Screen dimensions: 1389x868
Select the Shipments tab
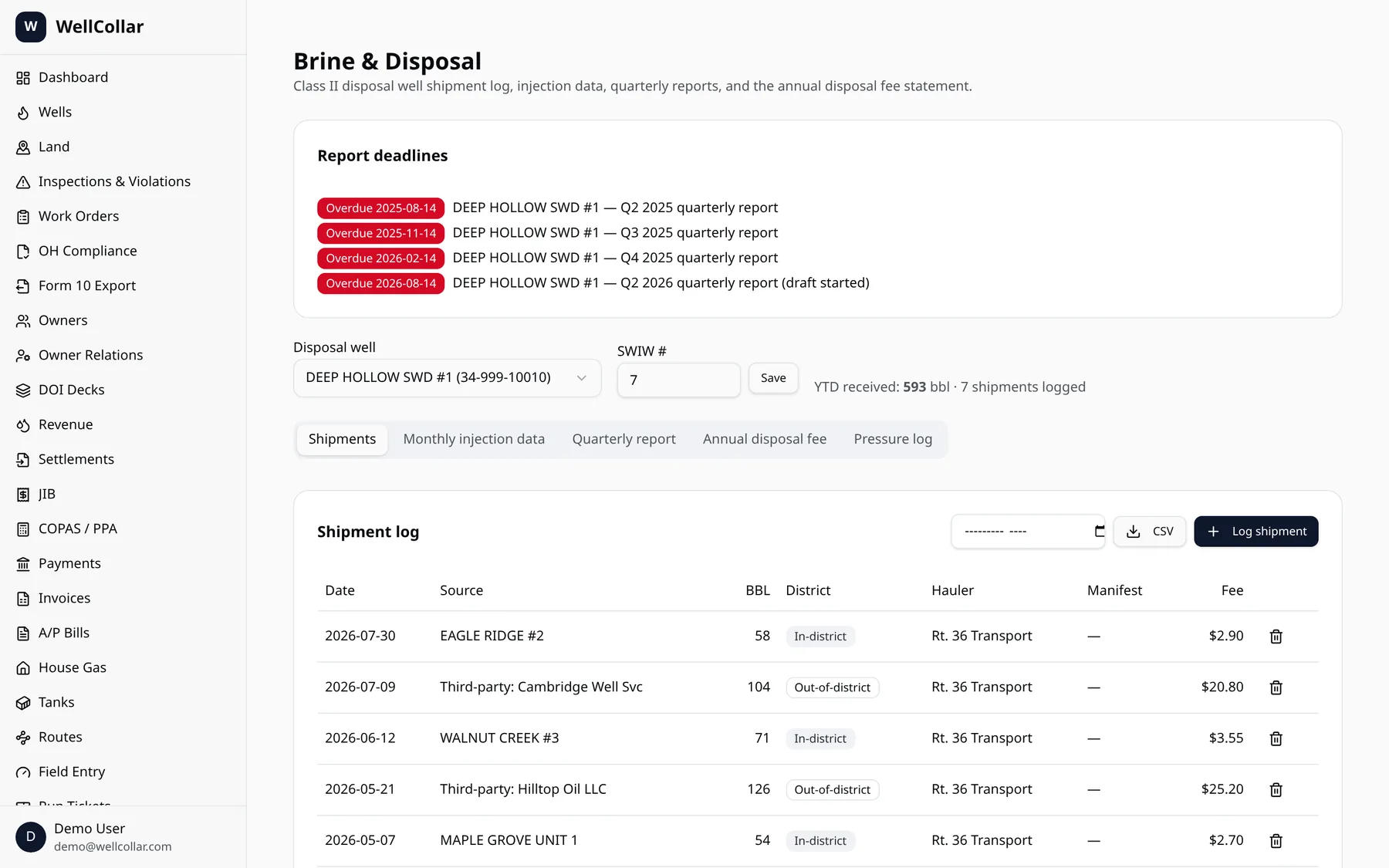342,439
